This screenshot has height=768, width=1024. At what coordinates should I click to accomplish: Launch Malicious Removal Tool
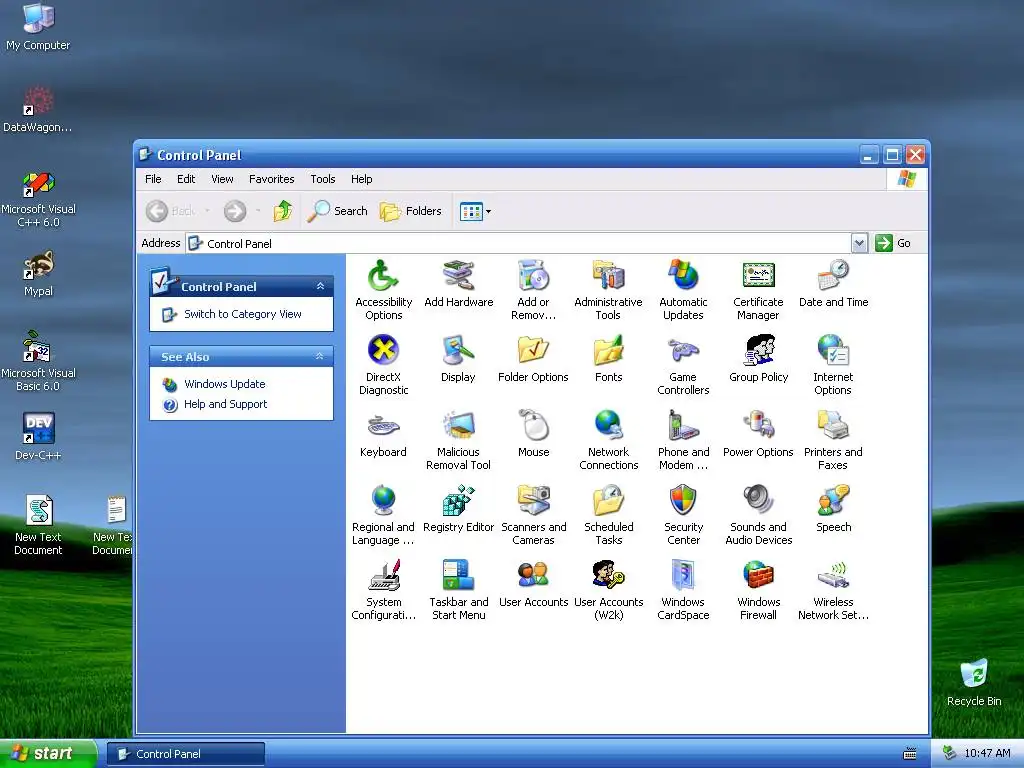(458, 440)
